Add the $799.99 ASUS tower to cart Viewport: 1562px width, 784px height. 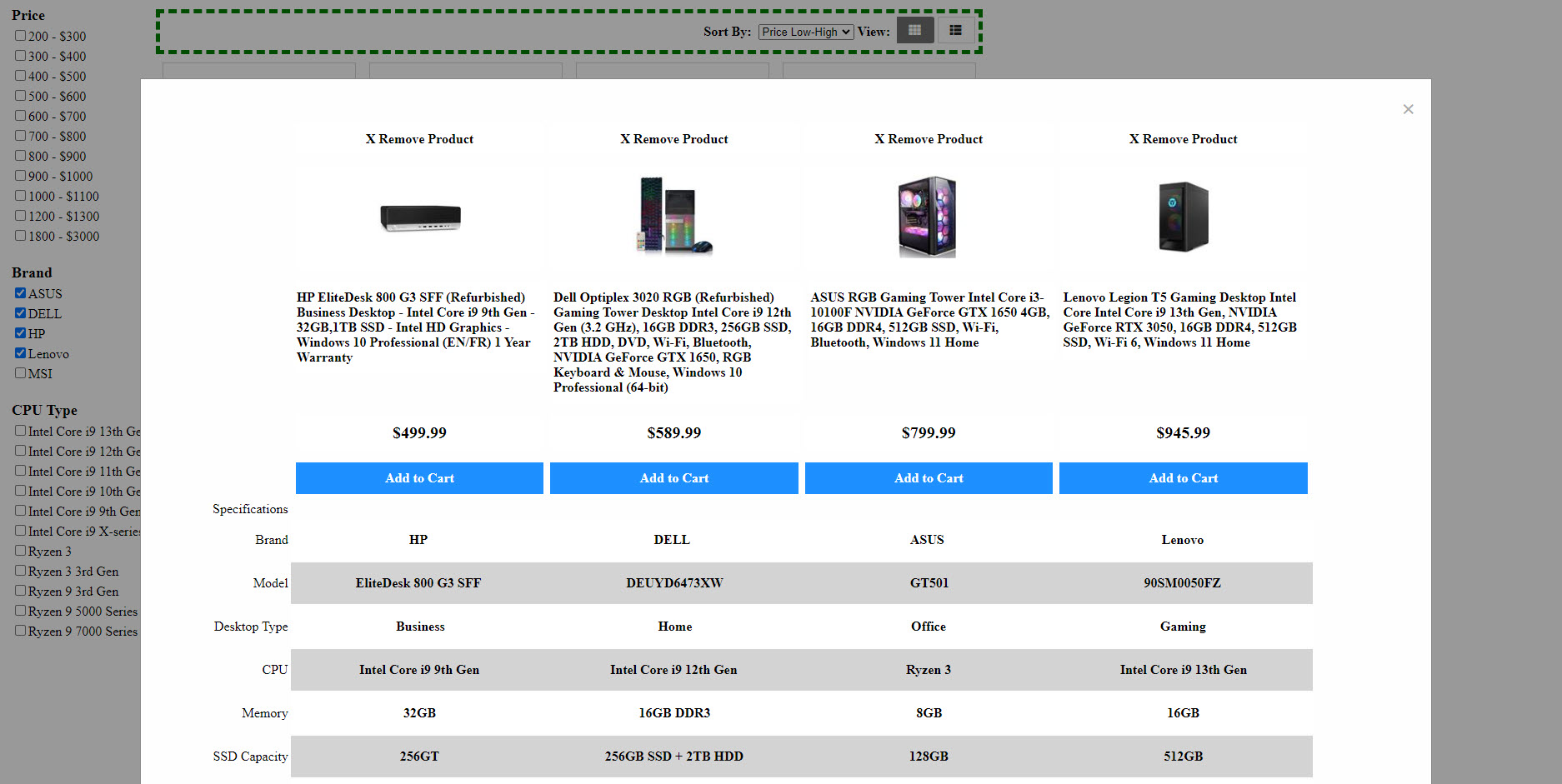coord(929,478)
